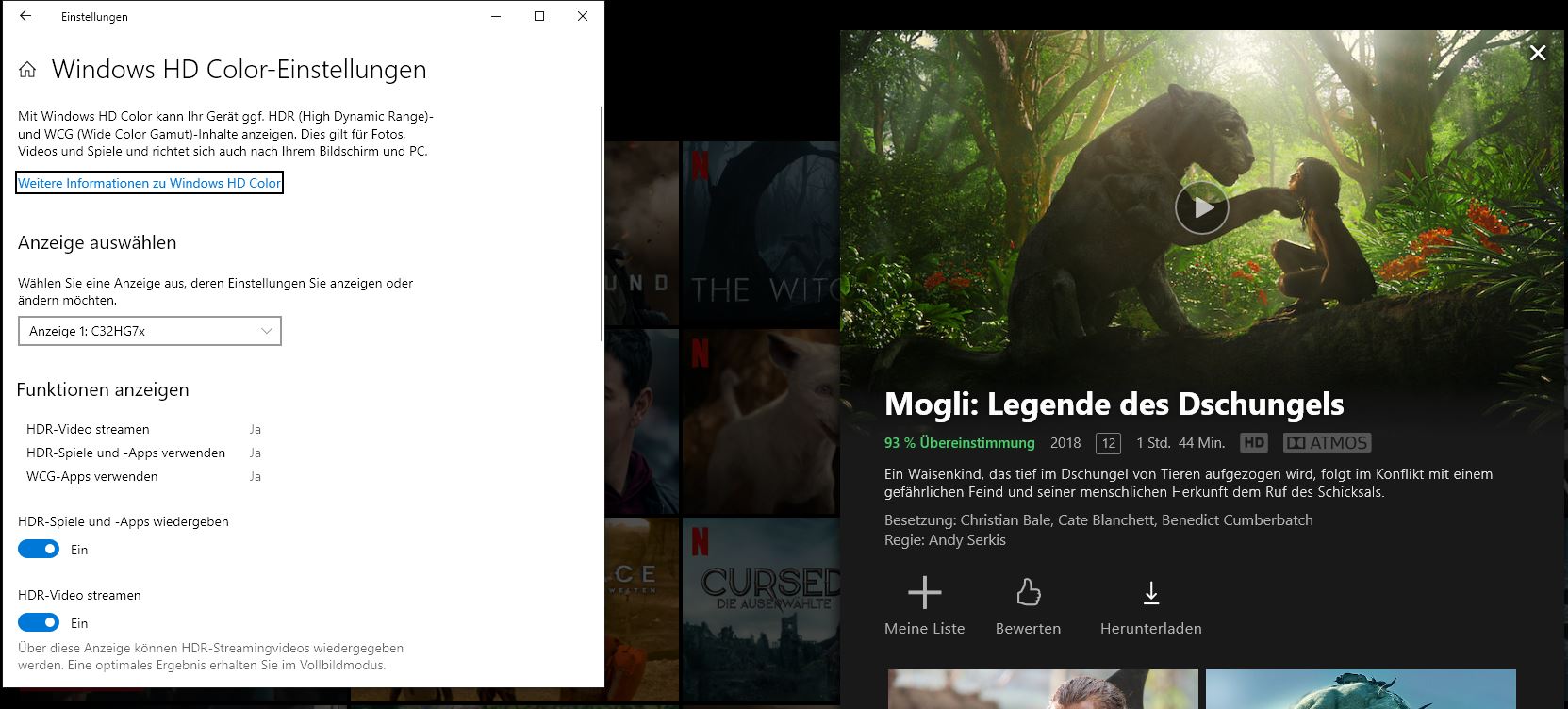
Task: Click the Windows HD Color-Einstellungen heading
Action: (x=239, y=70)
